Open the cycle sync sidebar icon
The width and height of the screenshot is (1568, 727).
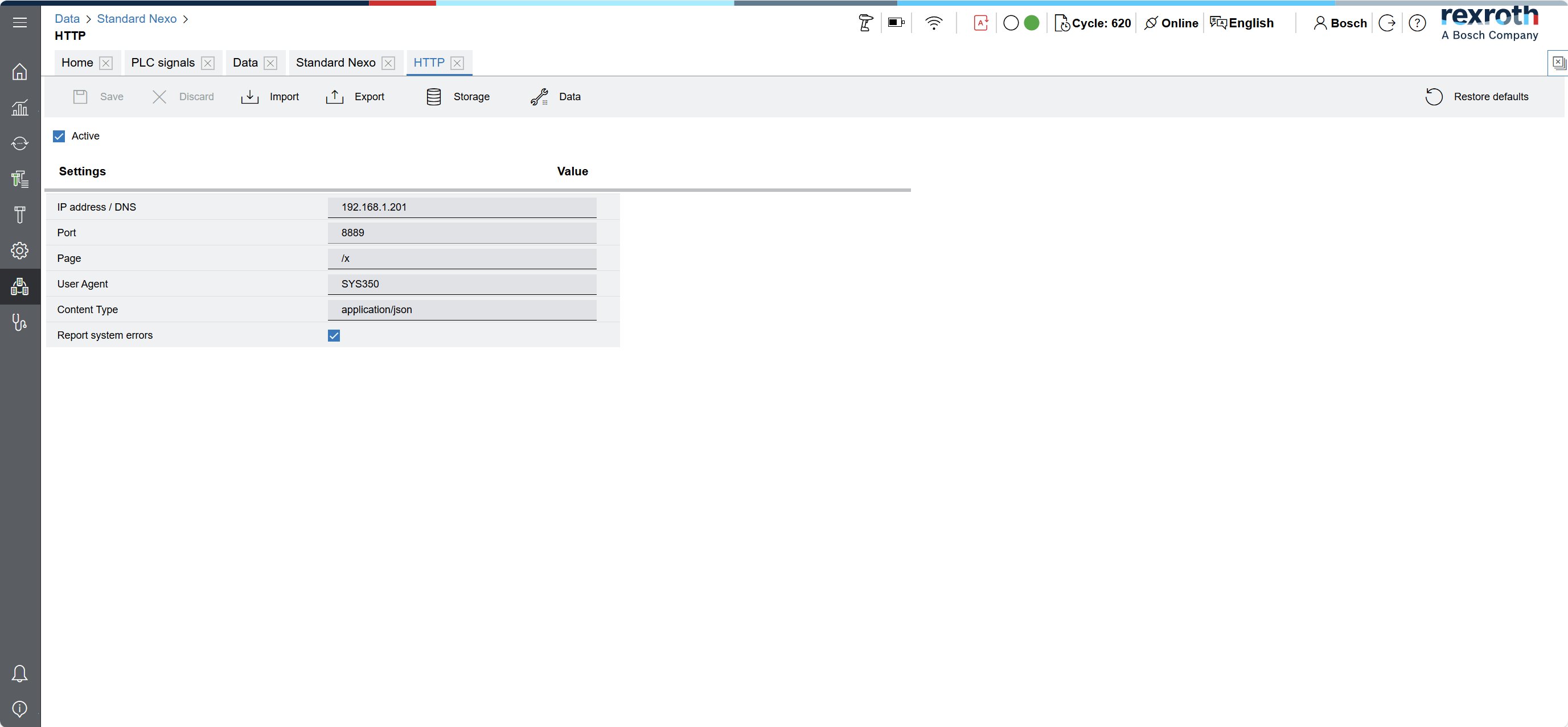(19, 143)
